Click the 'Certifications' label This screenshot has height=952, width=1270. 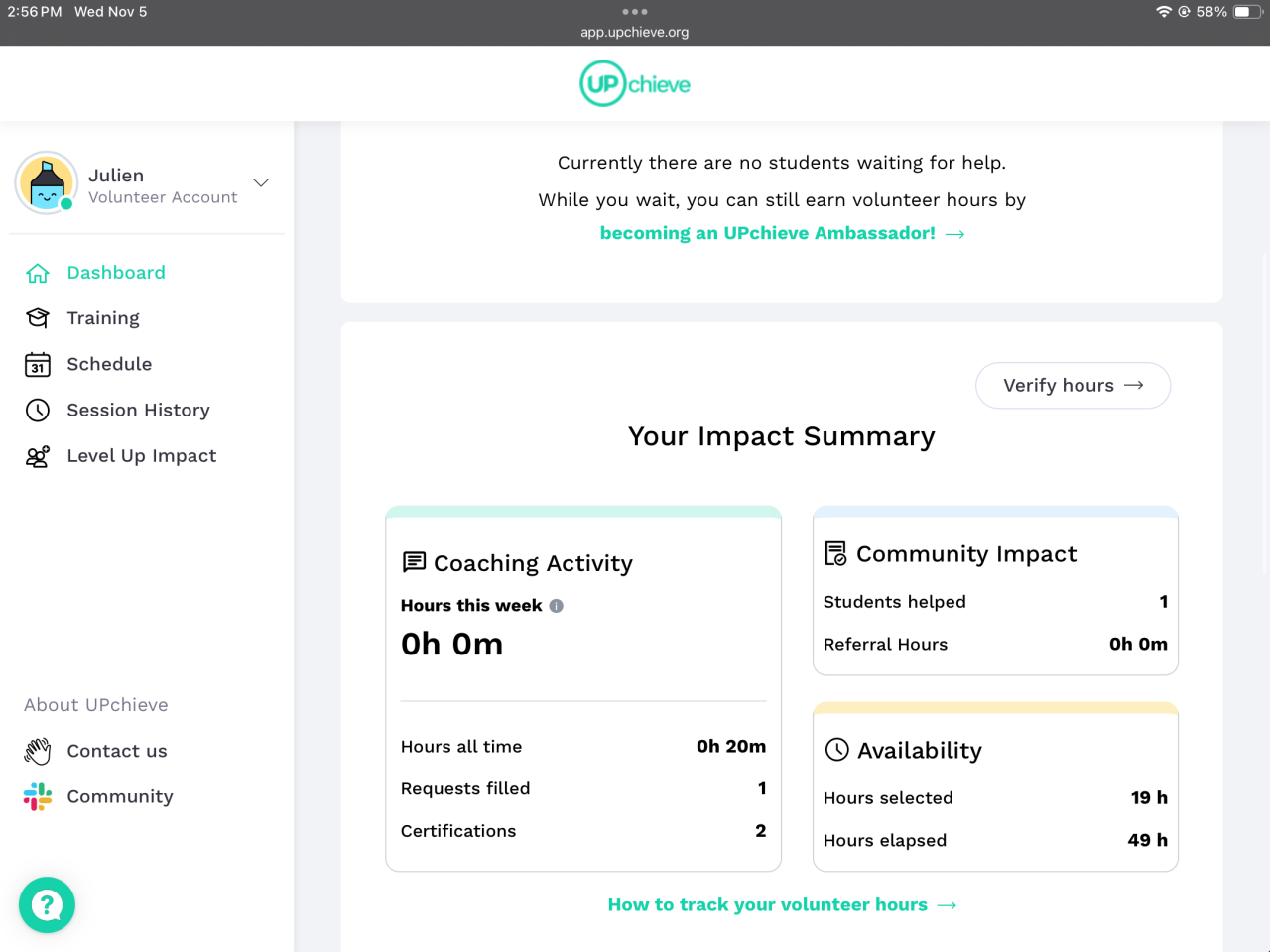(458, 831)
